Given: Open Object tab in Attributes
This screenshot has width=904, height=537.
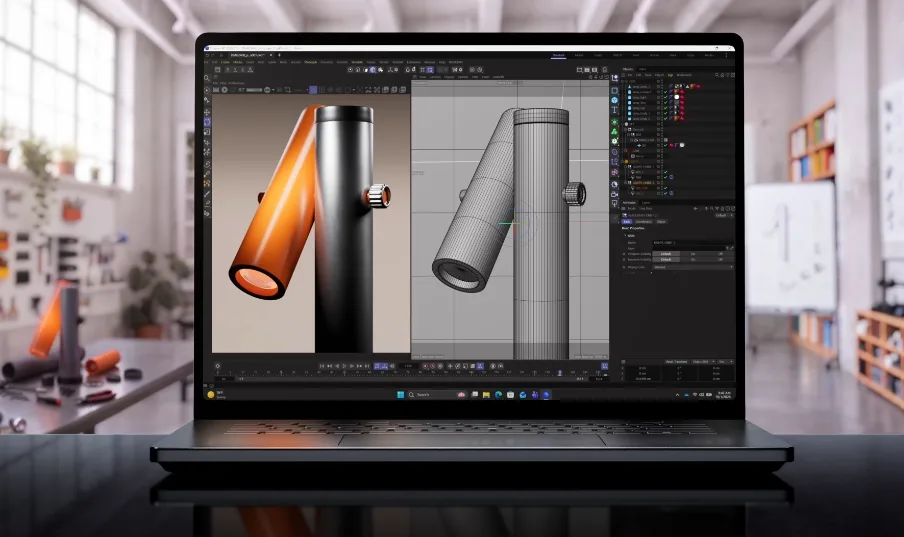Looking at the screenshot, I should [x=661, y=221].
